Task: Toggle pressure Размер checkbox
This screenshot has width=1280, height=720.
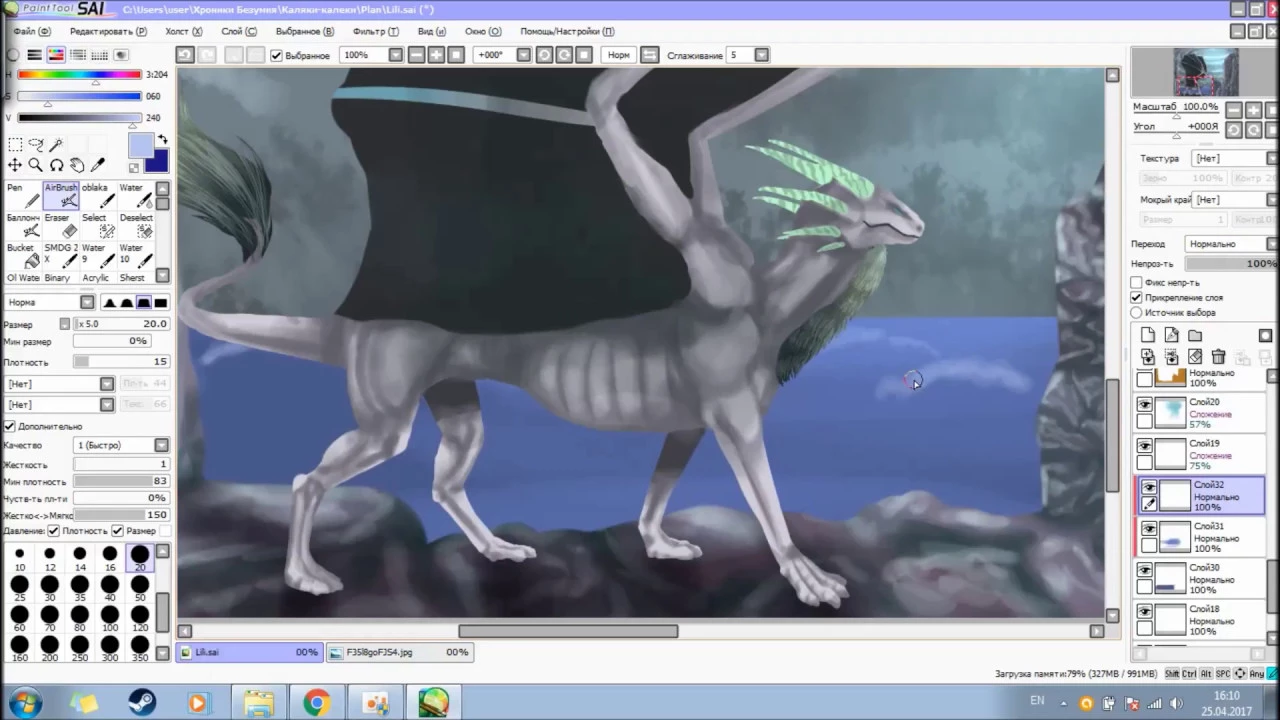Action: pyautogui.click(x=117, y=530)
